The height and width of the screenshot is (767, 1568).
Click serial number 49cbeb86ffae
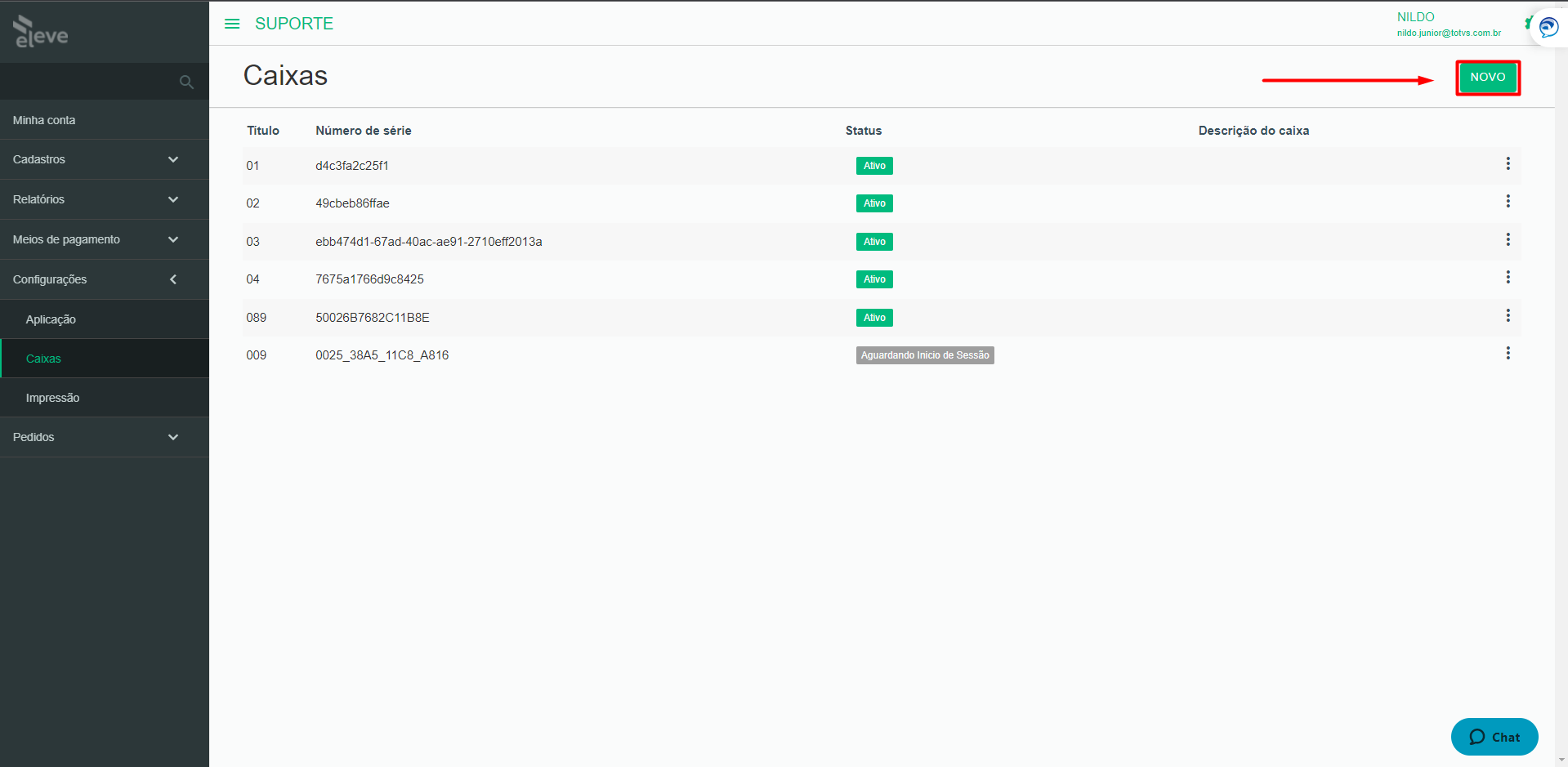352,203
